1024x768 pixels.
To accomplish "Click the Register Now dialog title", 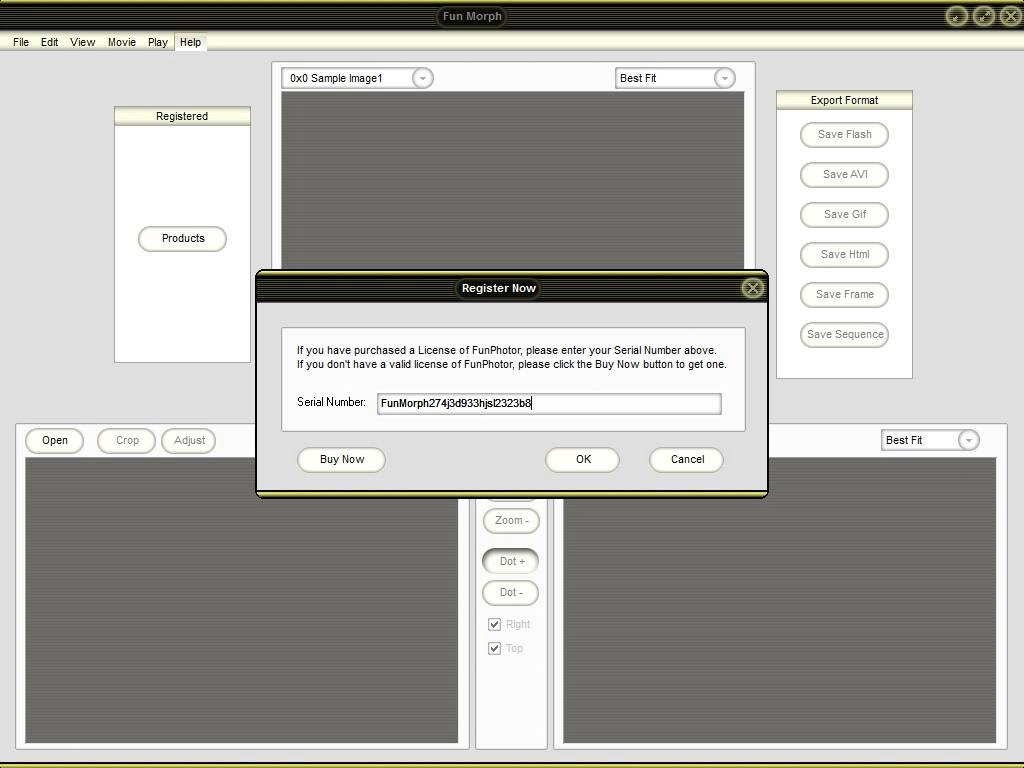I will 498,288.
